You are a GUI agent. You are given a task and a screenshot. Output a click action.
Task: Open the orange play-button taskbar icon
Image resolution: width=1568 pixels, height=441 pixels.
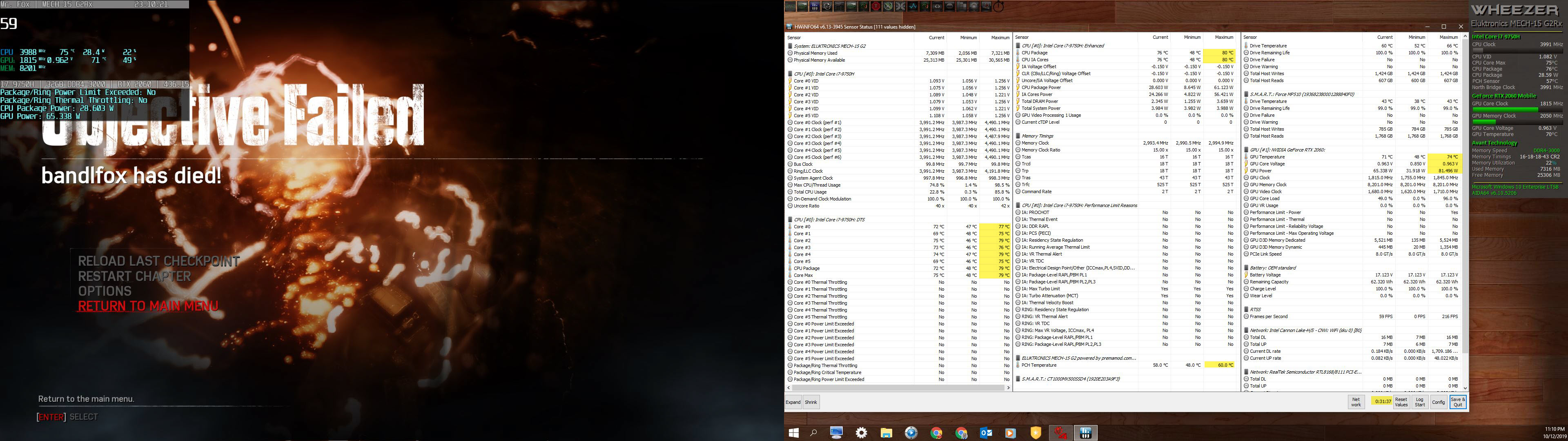point(1011,433)
